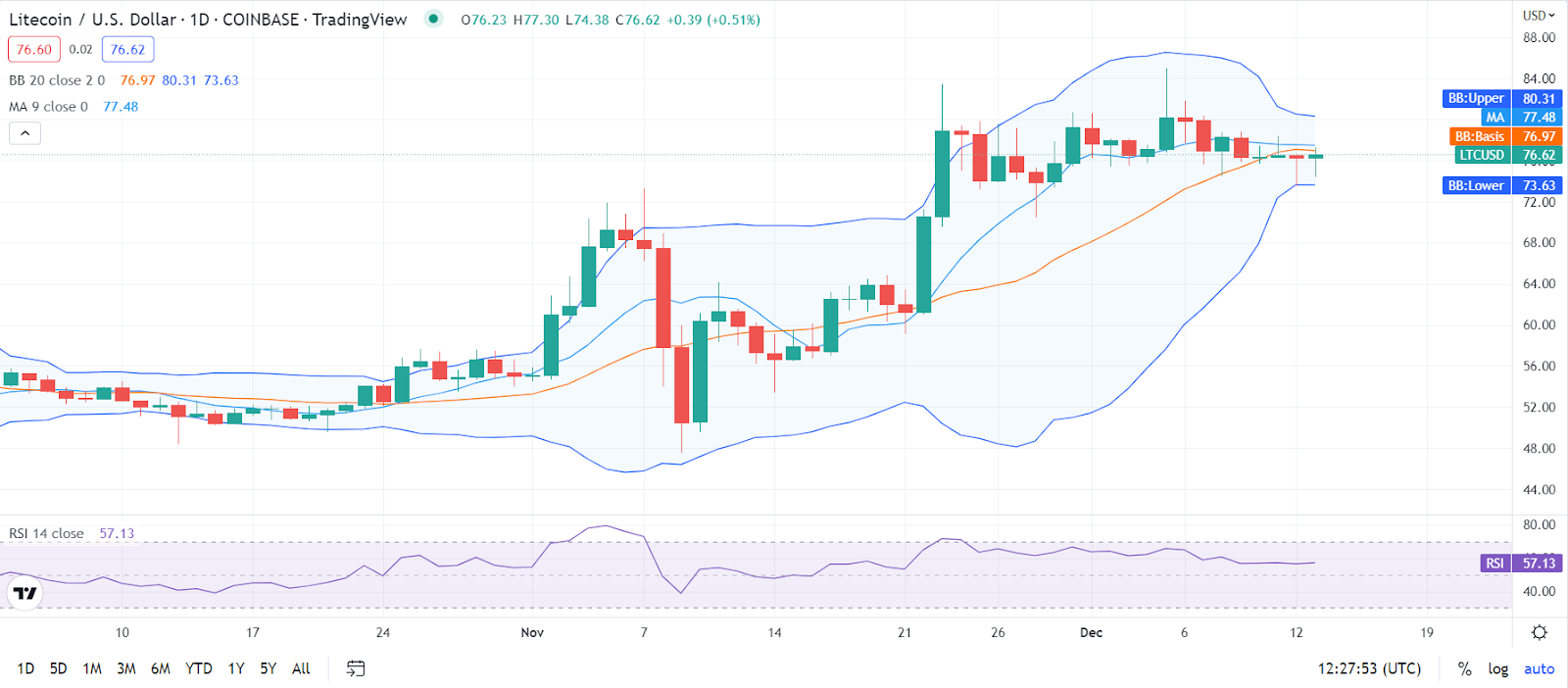
Task: Select the All time range
Action: pyautogui.click(x=301, y=668)
